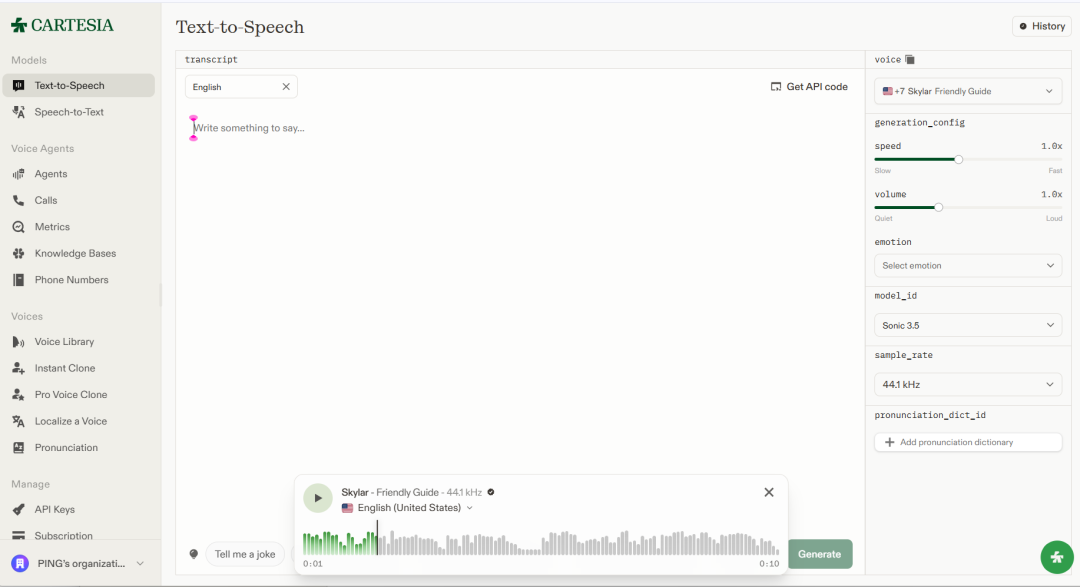Click the transcript text input area
Screen dimensions: 1080x587
click(519, 324)
